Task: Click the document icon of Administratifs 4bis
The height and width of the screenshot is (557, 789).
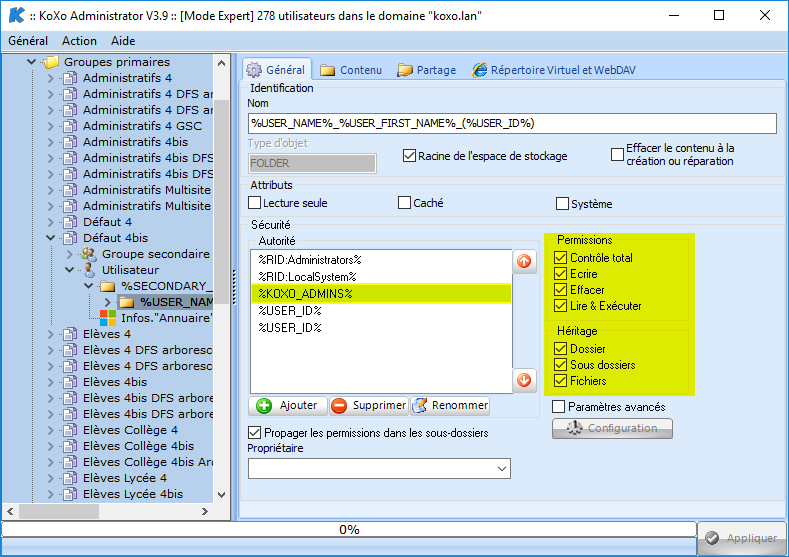Action: [x=70, y=142]
